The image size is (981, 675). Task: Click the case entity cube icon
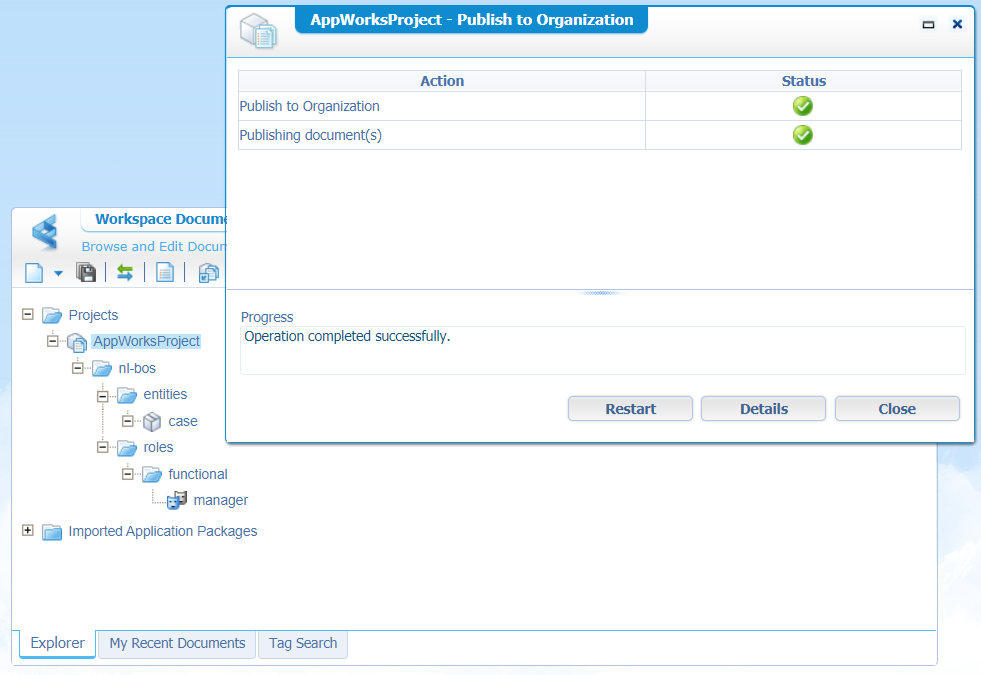click(x=152, y=421)
